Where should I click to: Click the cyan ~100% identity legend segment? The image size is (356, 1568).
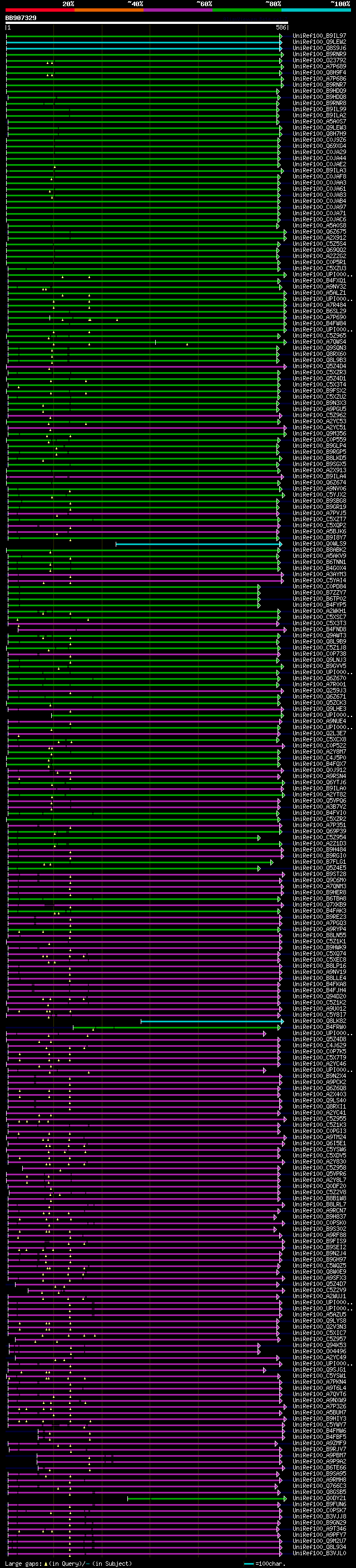coord(317,10)
